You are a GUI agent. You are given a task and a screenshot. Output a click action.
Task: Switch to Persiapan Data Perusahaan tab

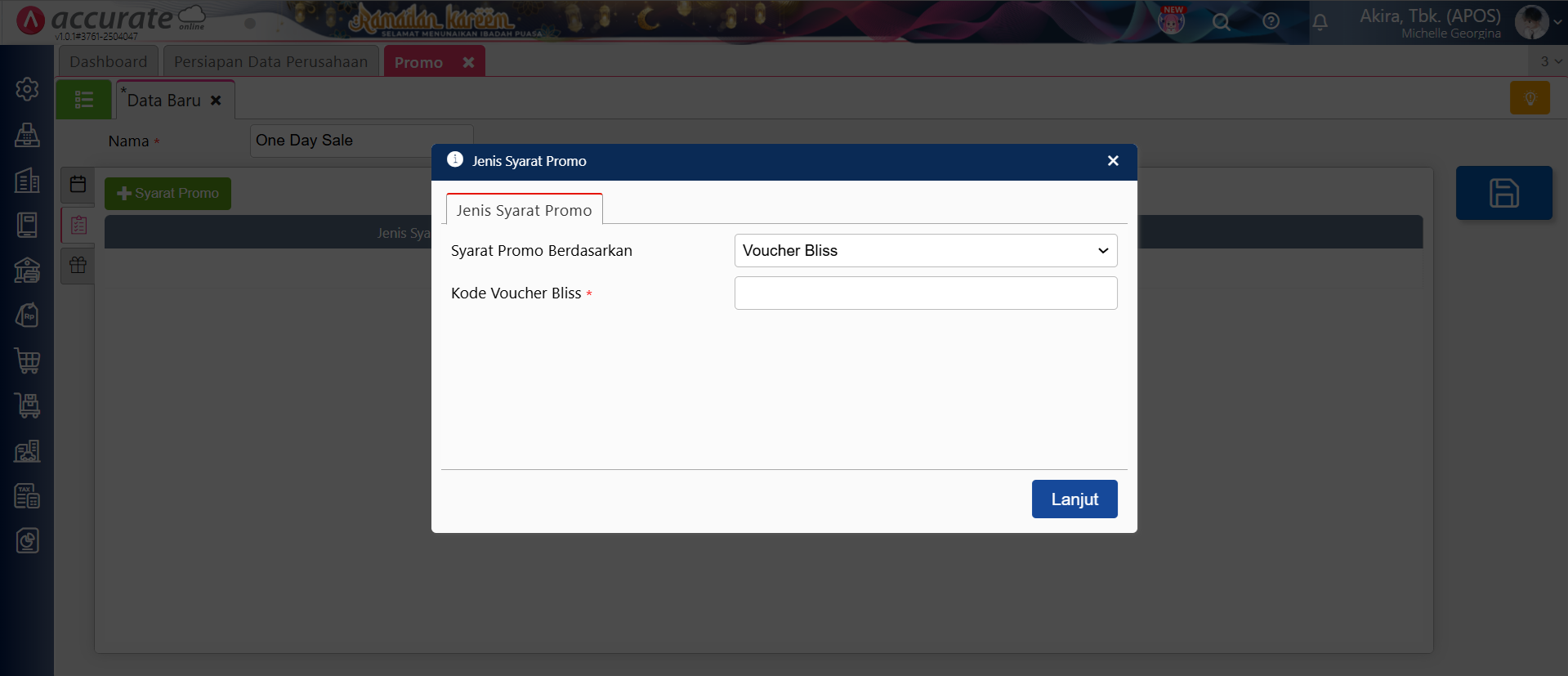tap(270, 62)
